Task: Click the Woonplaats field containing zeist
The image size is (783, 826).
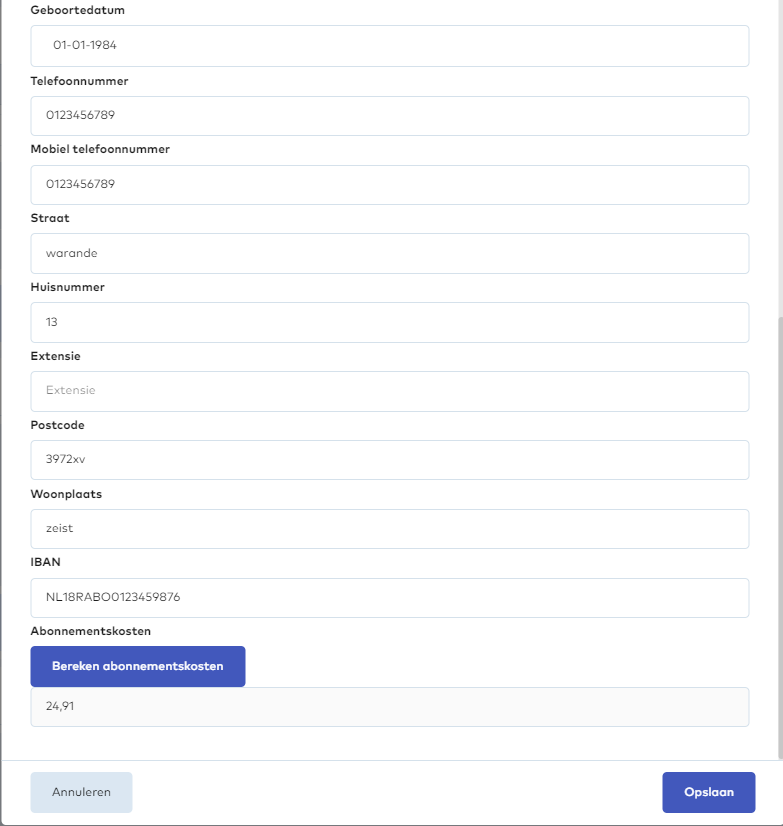Action: tap(389, 529)
